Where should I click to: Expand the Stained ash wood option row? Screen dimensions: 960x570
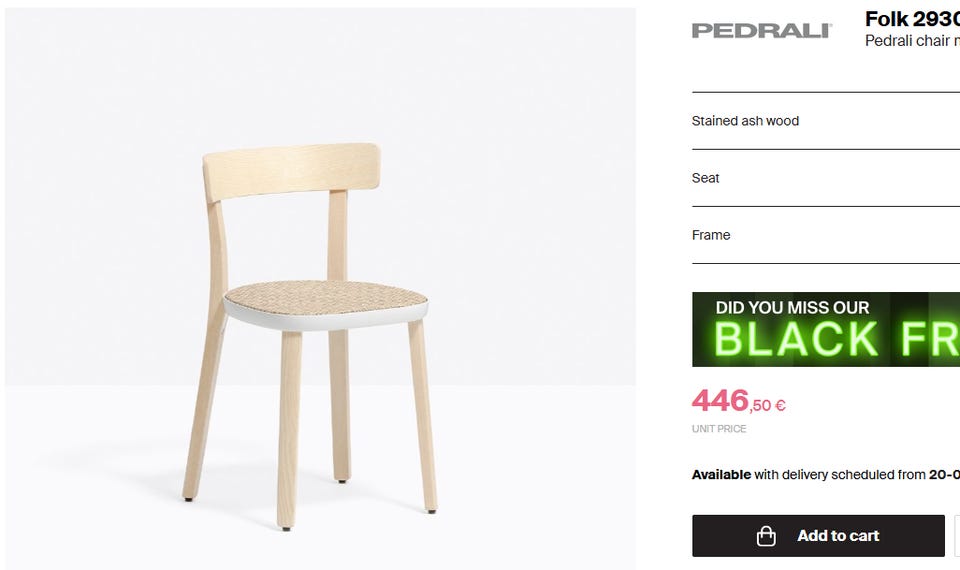826,121
